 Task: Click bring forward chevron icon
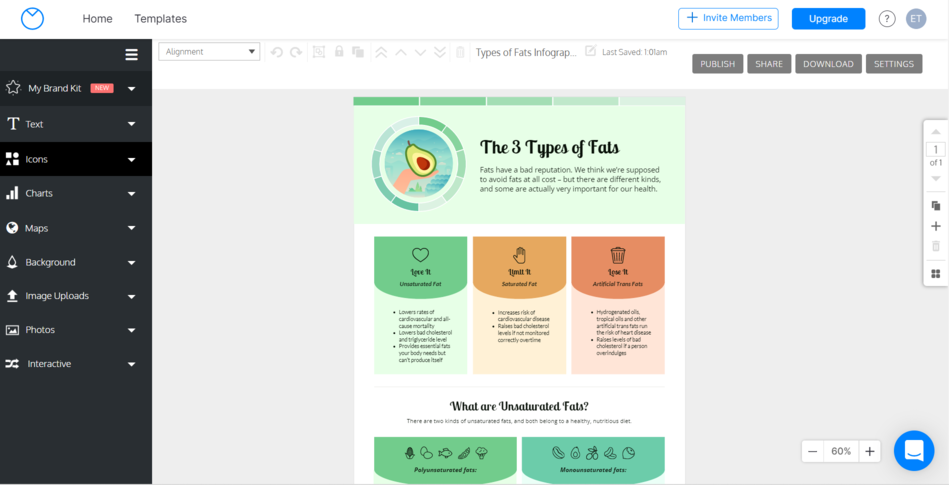(401, 52)
